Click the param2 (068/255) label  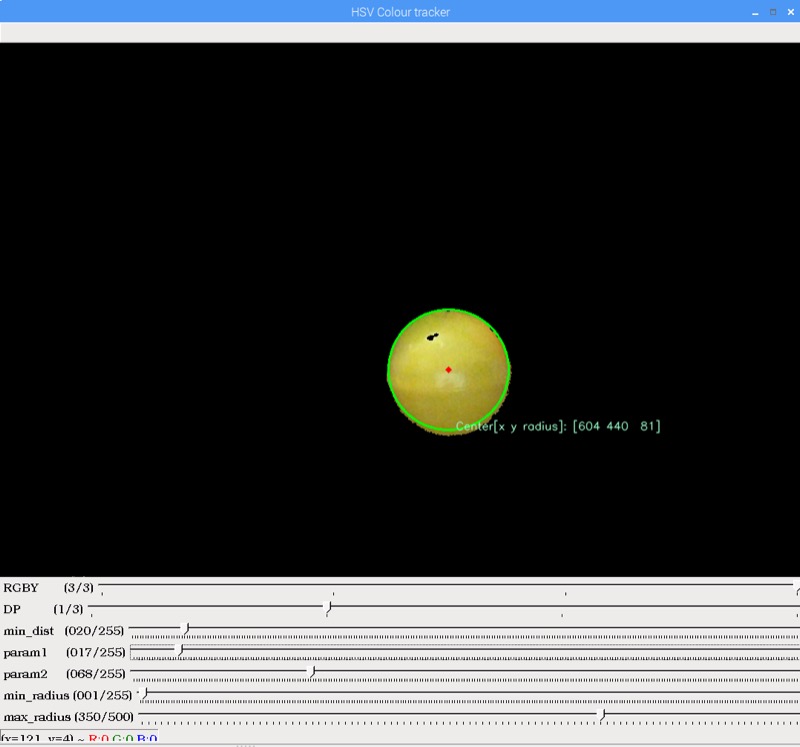[64, 674]
